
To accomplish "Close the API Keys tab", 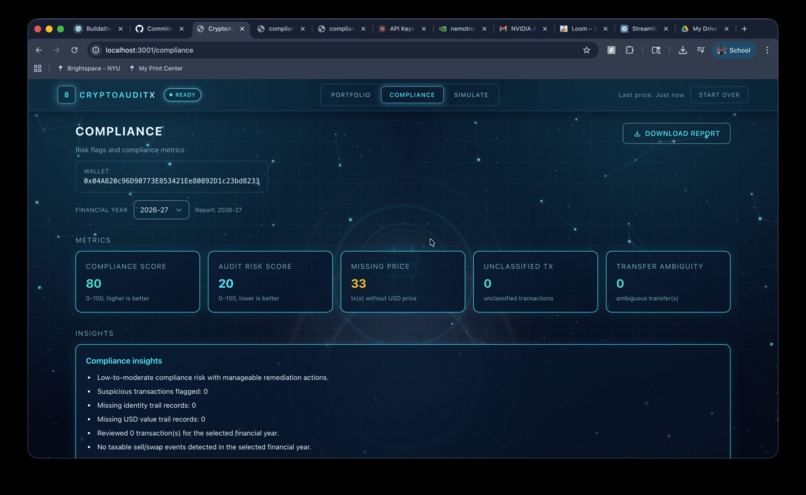I will click(424, 29).
